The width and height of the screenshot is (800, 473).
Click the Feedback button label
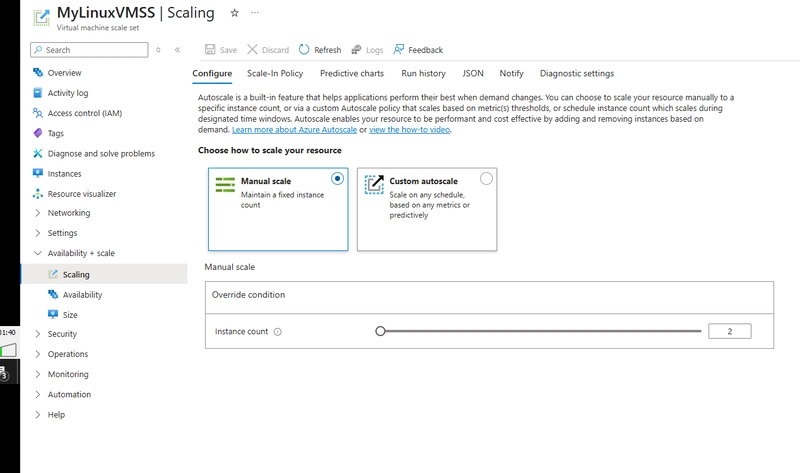point(426,50)
